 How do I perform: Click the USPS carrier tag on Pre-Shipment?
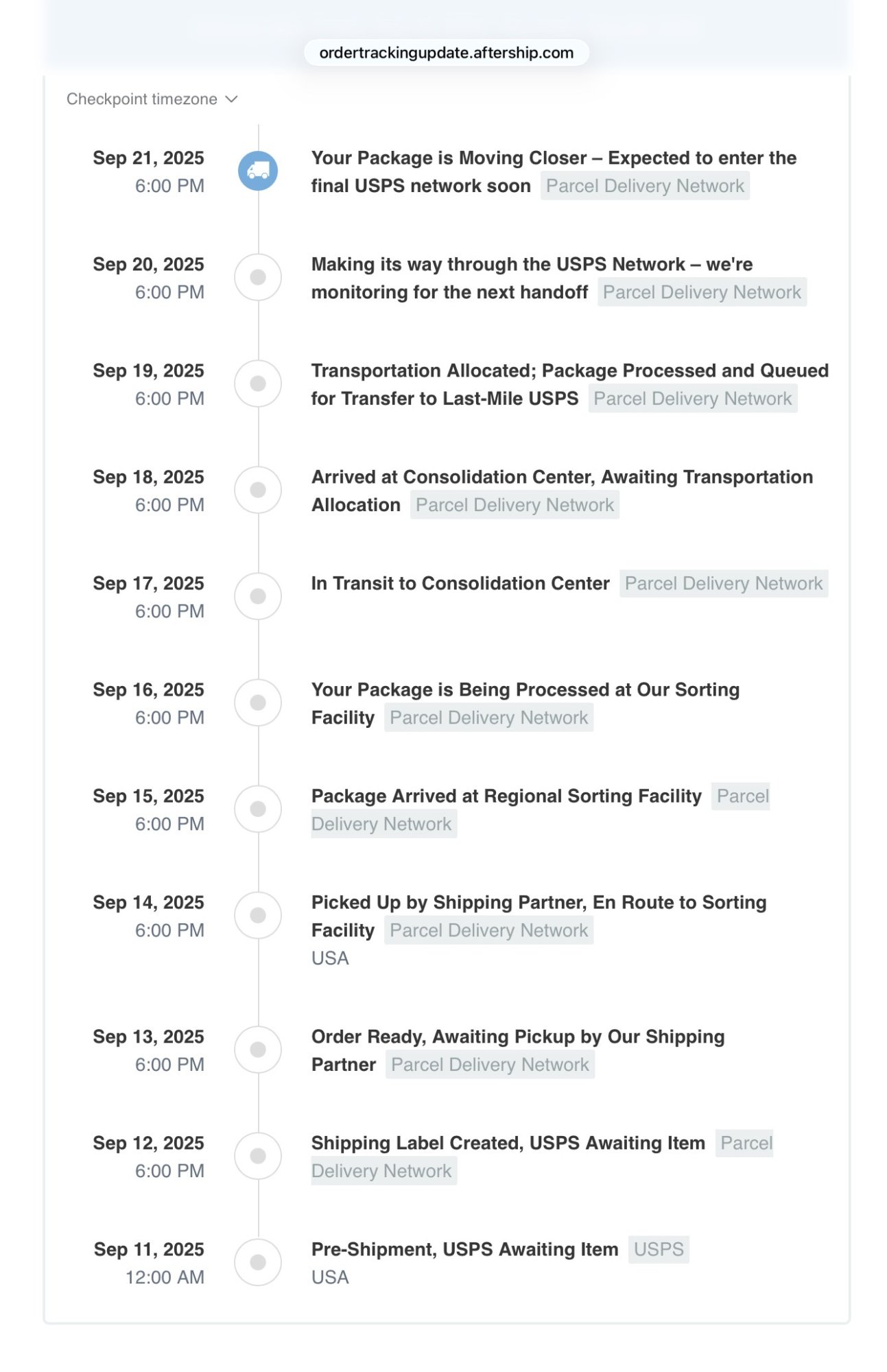coord(659,1249)
